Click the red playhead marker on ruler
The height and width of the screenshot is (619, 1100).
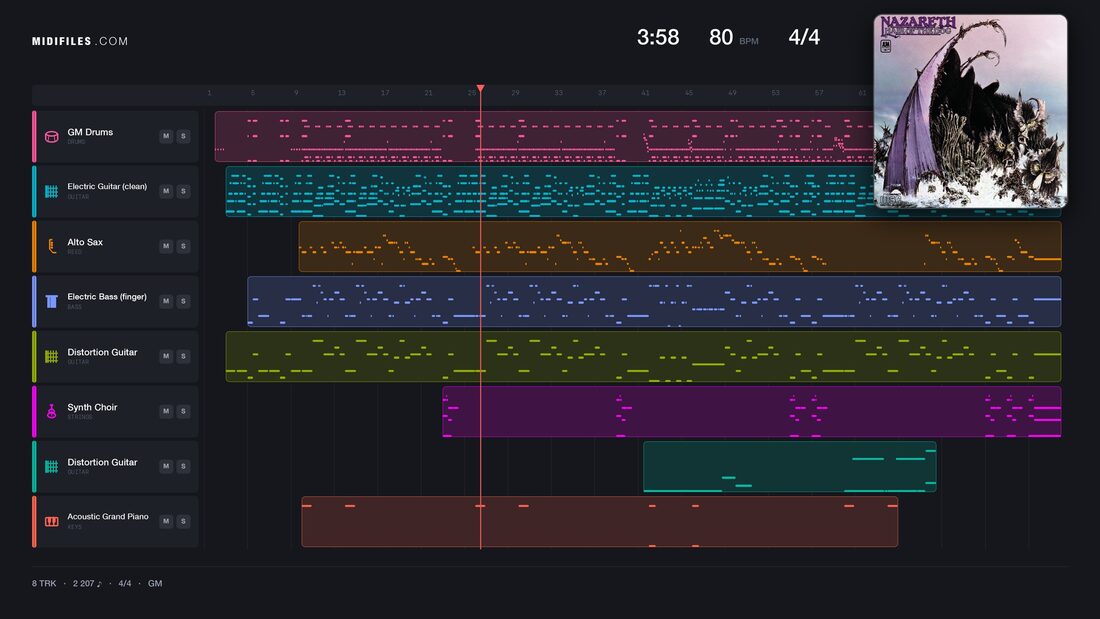click(481, 88)
